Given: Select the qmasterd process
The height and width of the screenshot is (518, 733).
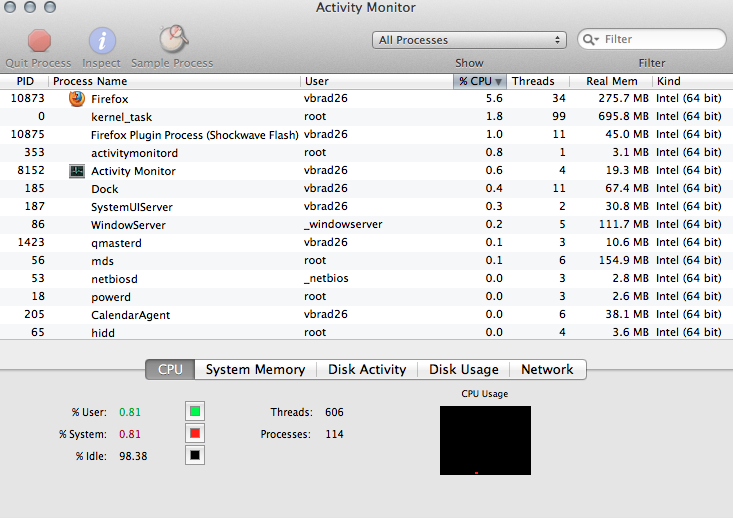Looking at the screenshot, I should pos(366,243).
